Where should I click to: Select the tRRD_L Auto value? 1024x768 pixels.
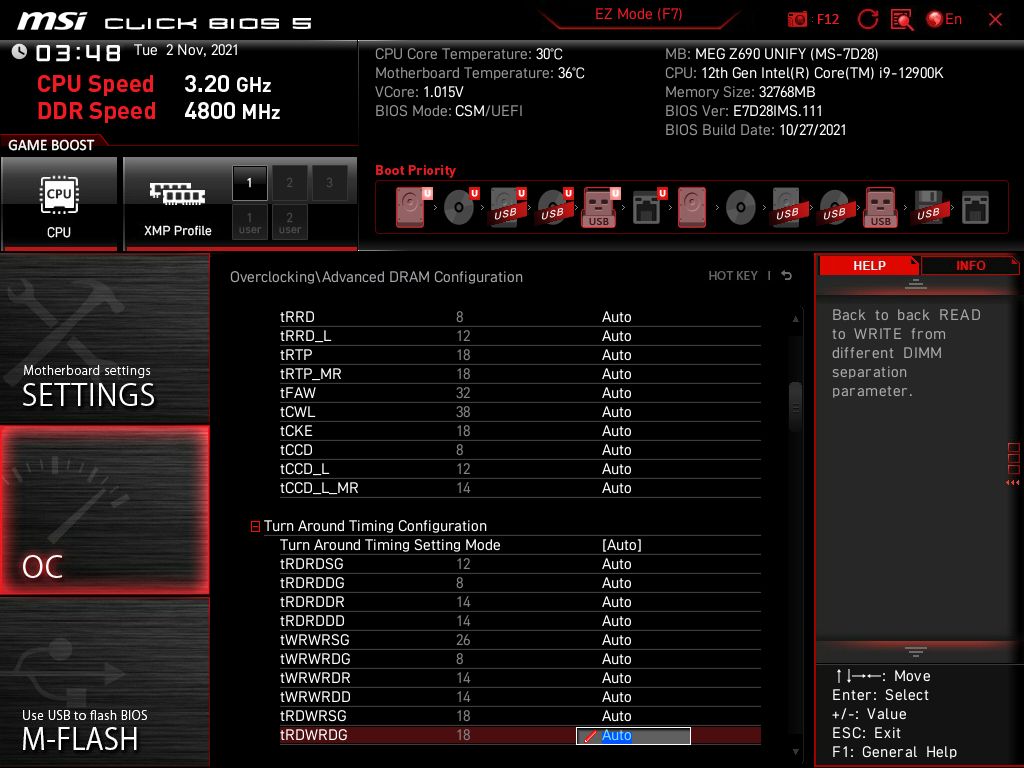616,336
